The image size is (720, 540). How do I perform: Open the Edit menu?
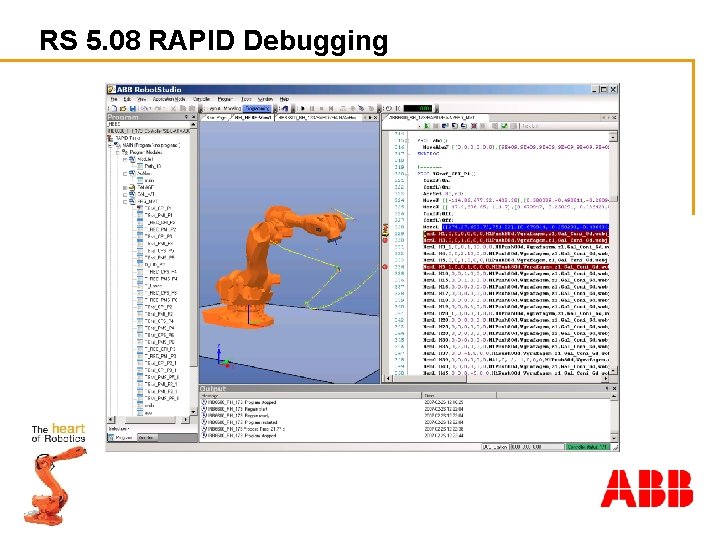coord(127,99)
